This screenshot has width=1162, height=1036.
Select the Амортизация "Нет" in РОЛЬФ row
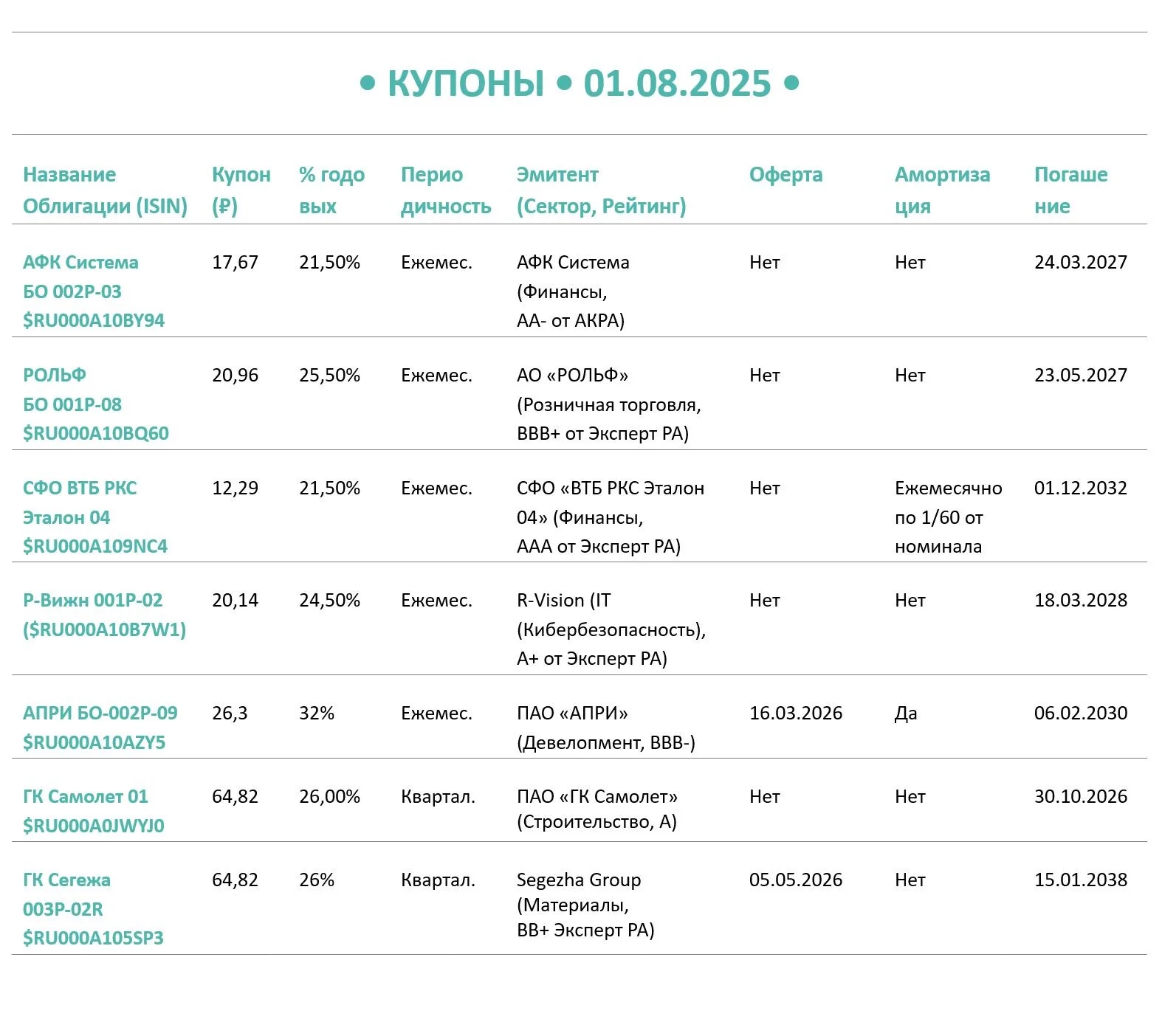click(x=910, y=376)
